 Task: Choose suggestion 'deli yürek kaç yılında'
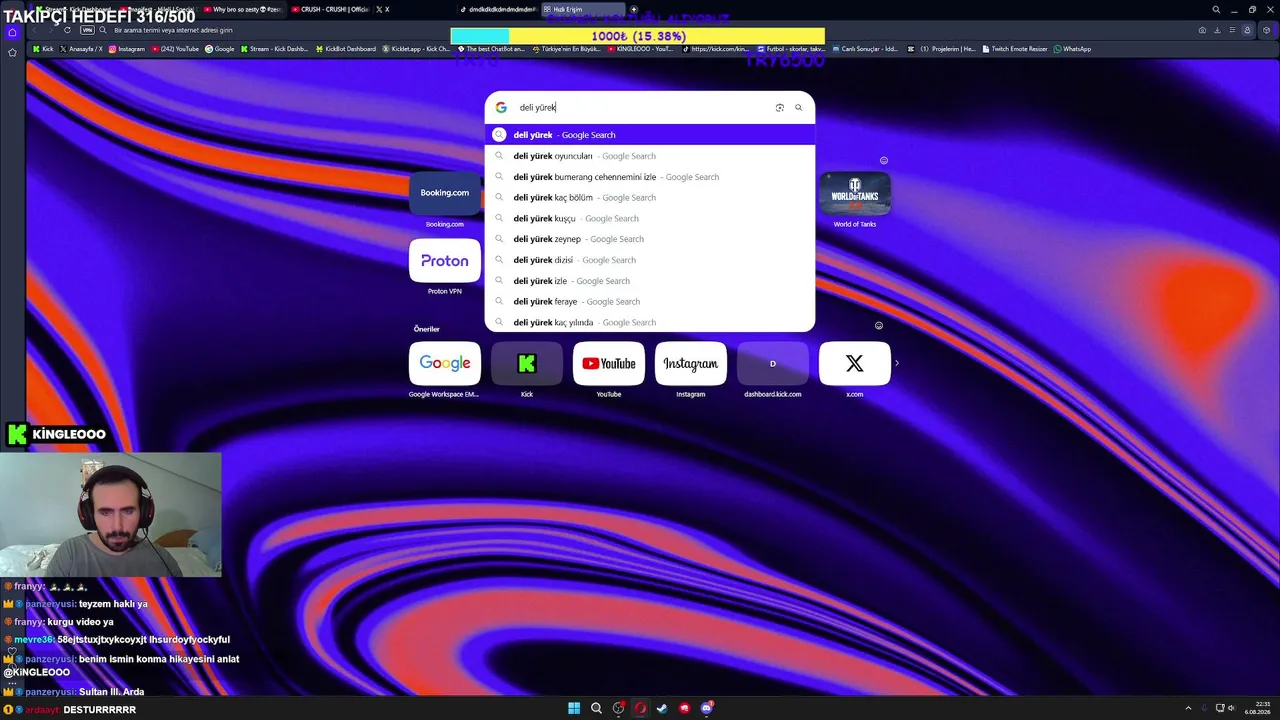pyautogui.click(x=650, y=322)
